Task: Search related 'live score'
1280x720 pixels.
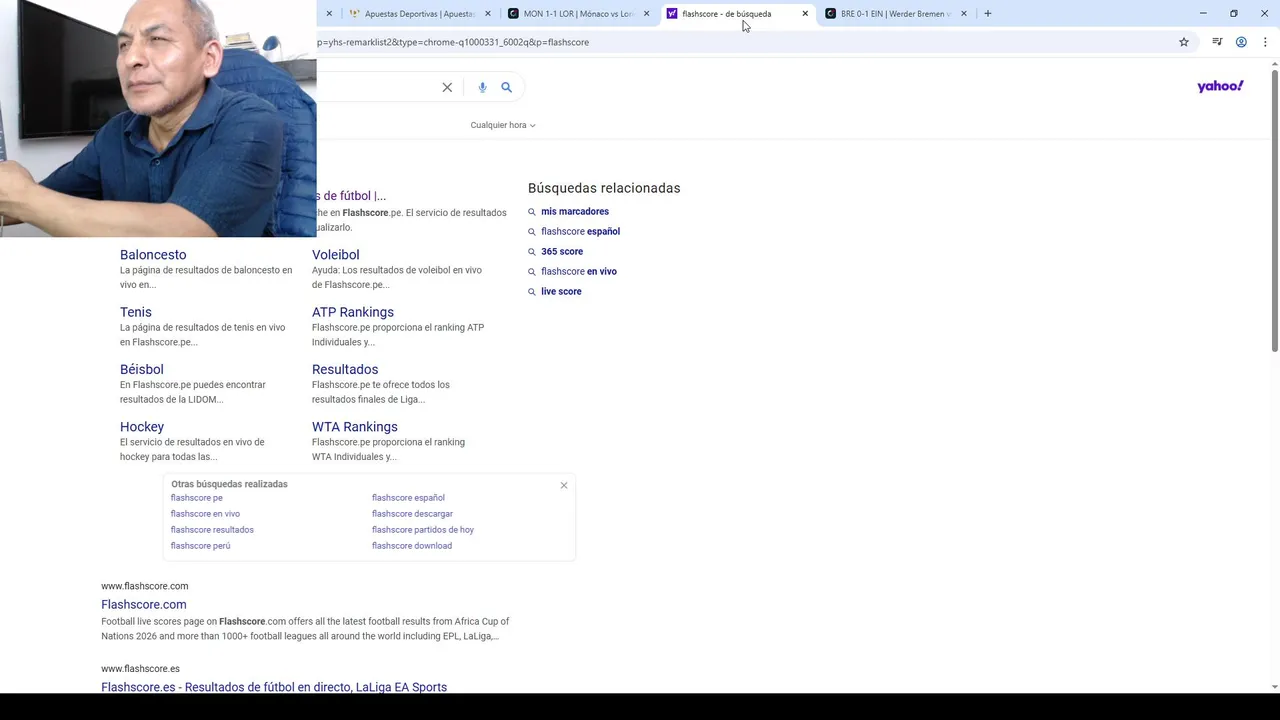Action: pyautogui.click(x=561, y=291)
